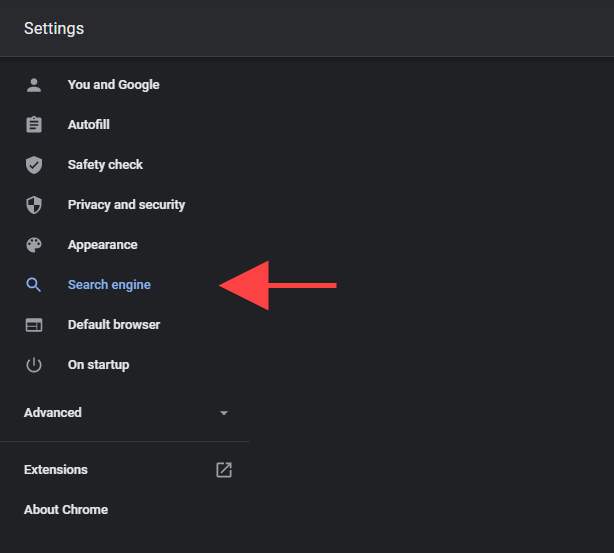Open the Extensions page link
The width and height of the screenshot is (614, 553).
(56, 470)
